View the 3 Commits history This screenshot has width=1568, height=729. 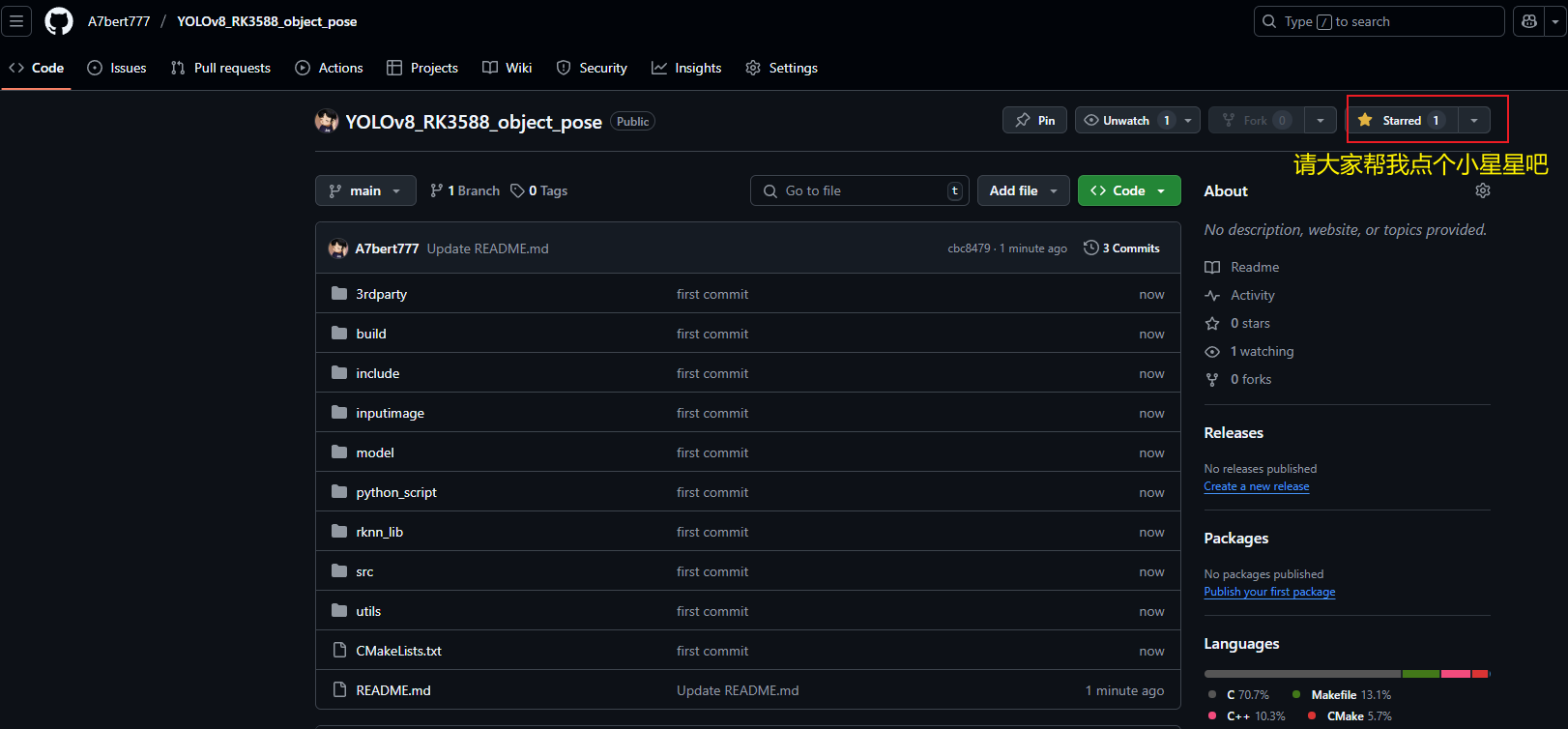pos(1121,248)
